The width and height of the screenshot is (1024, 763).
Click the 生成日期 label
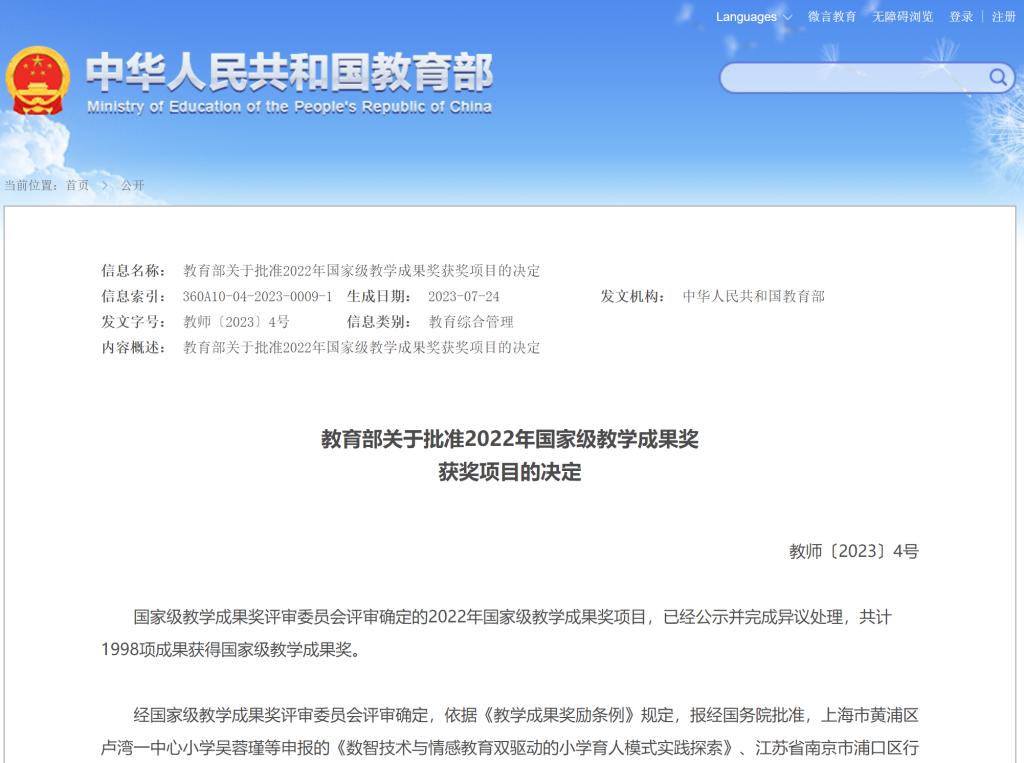tap(379, 297)
